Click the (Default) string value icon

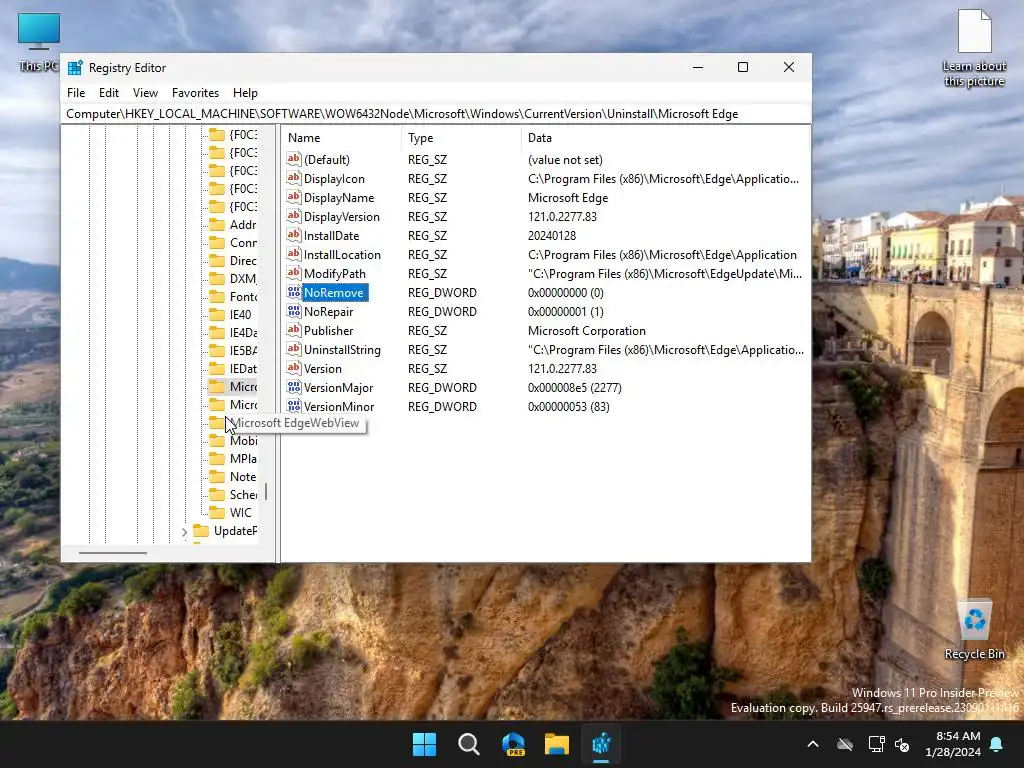tap(294, 159)
